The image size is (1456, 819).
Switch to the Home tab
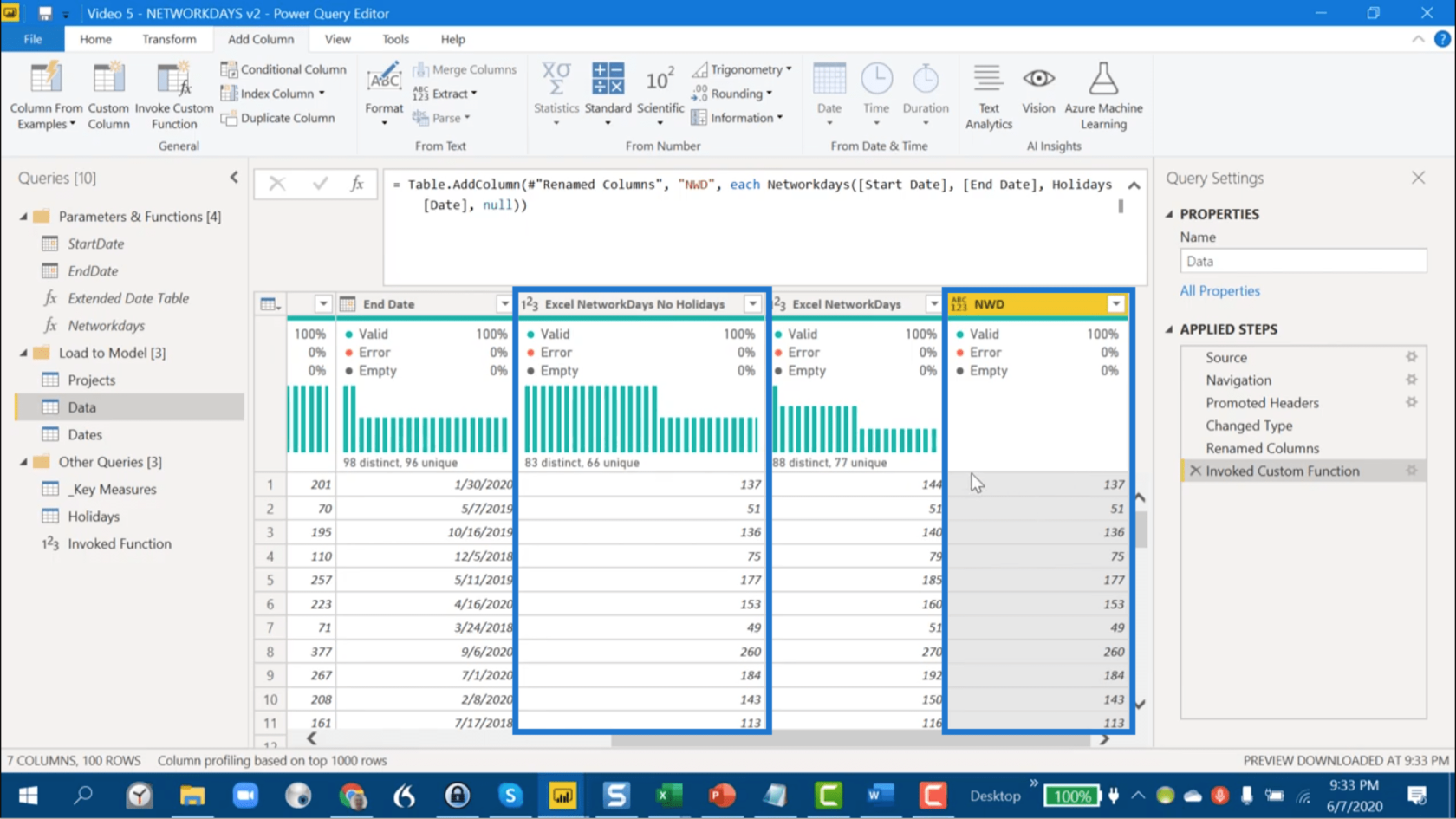coord(95,39)
